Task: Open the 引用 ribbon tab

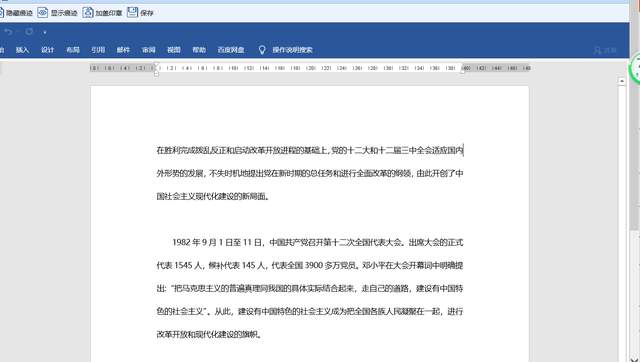Action: pyautogui.click(x=98, y=50)
